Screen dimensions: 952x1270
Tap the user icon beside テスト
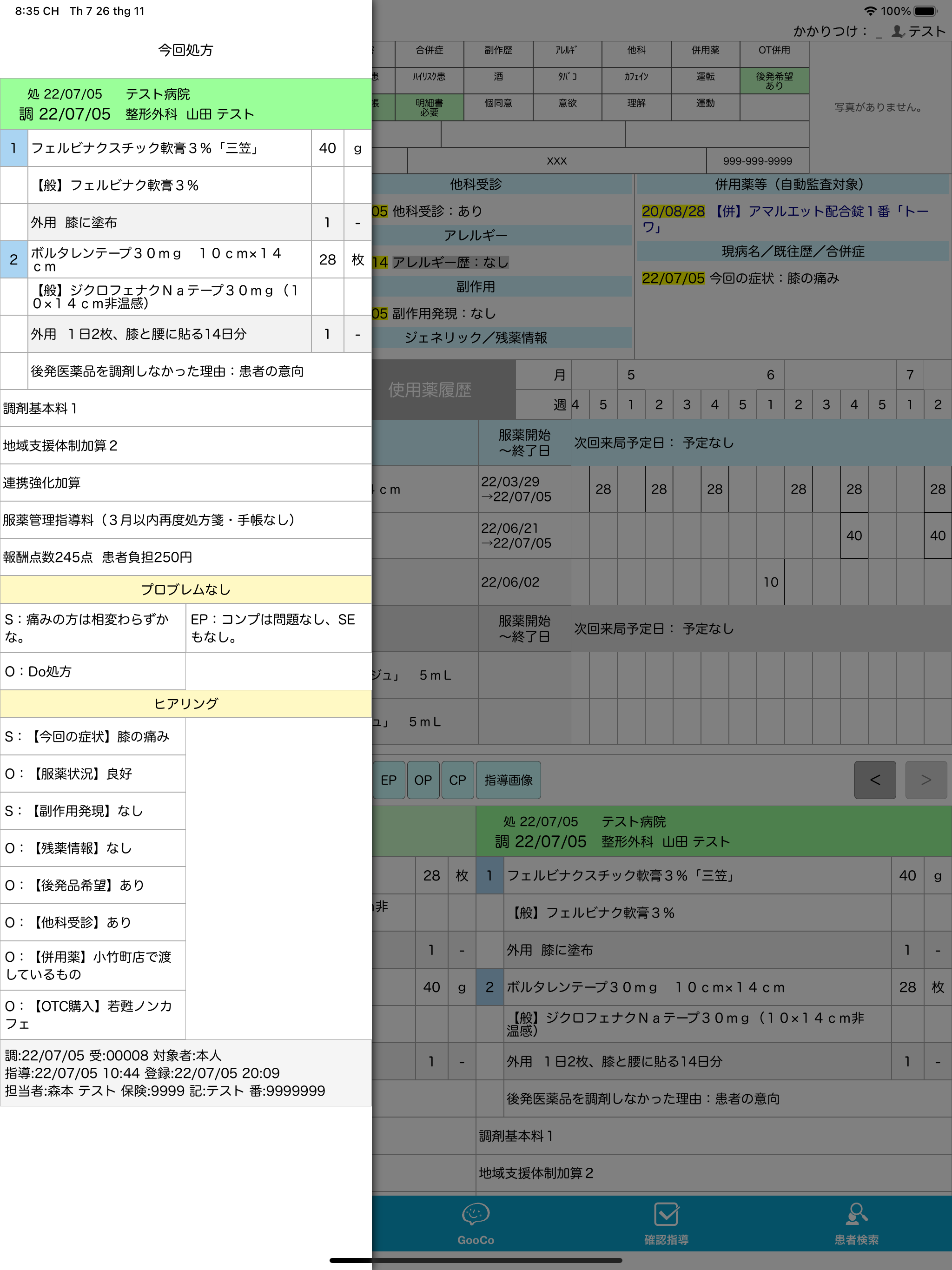coord(898,31)
